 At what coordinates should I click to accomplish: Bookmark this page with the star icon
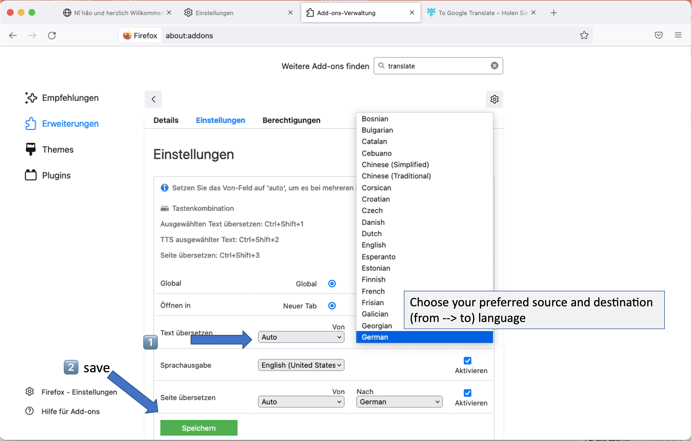584,35
